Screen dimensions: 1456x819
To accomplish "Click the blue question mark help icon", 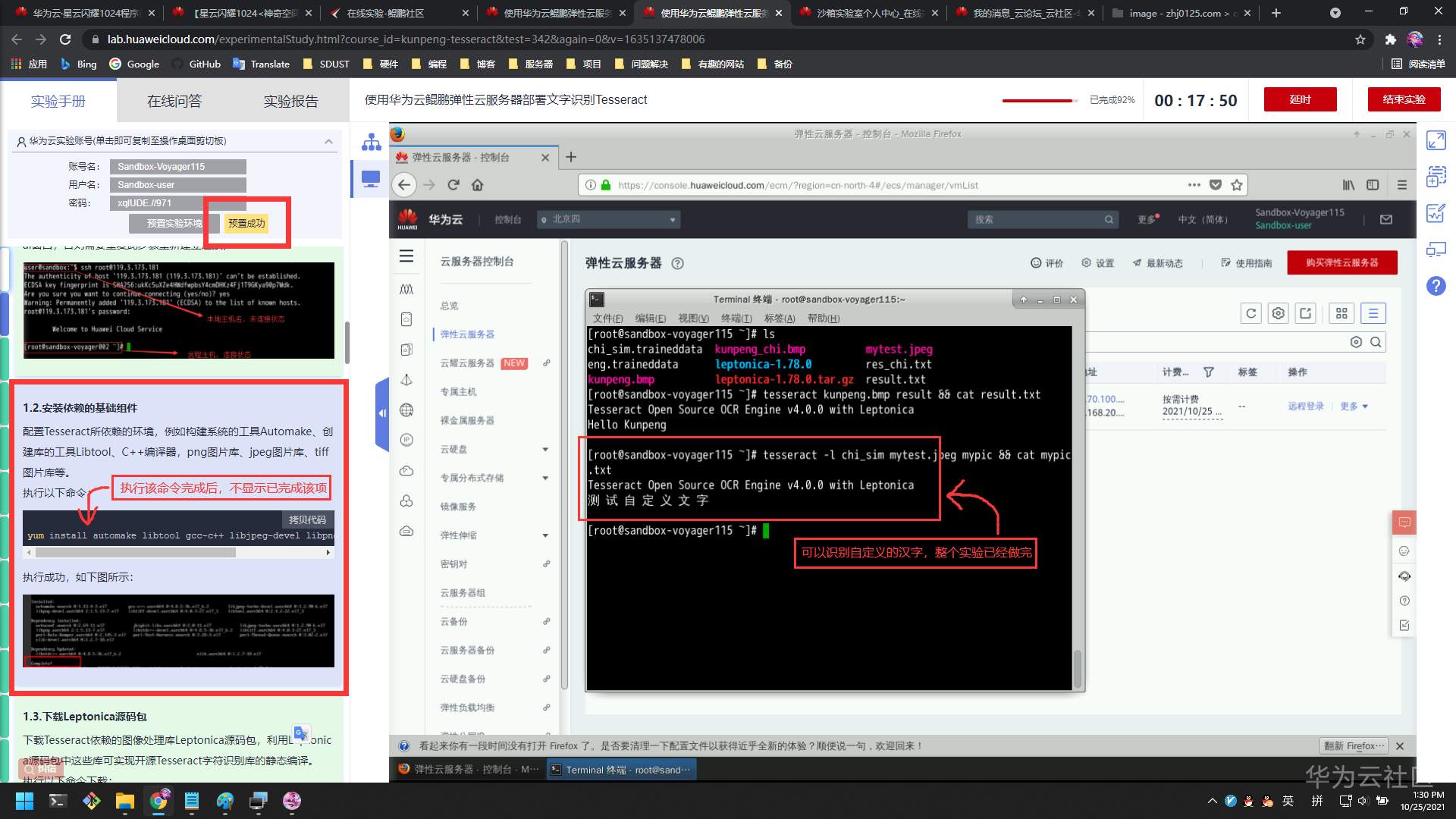I will 1436,286.
